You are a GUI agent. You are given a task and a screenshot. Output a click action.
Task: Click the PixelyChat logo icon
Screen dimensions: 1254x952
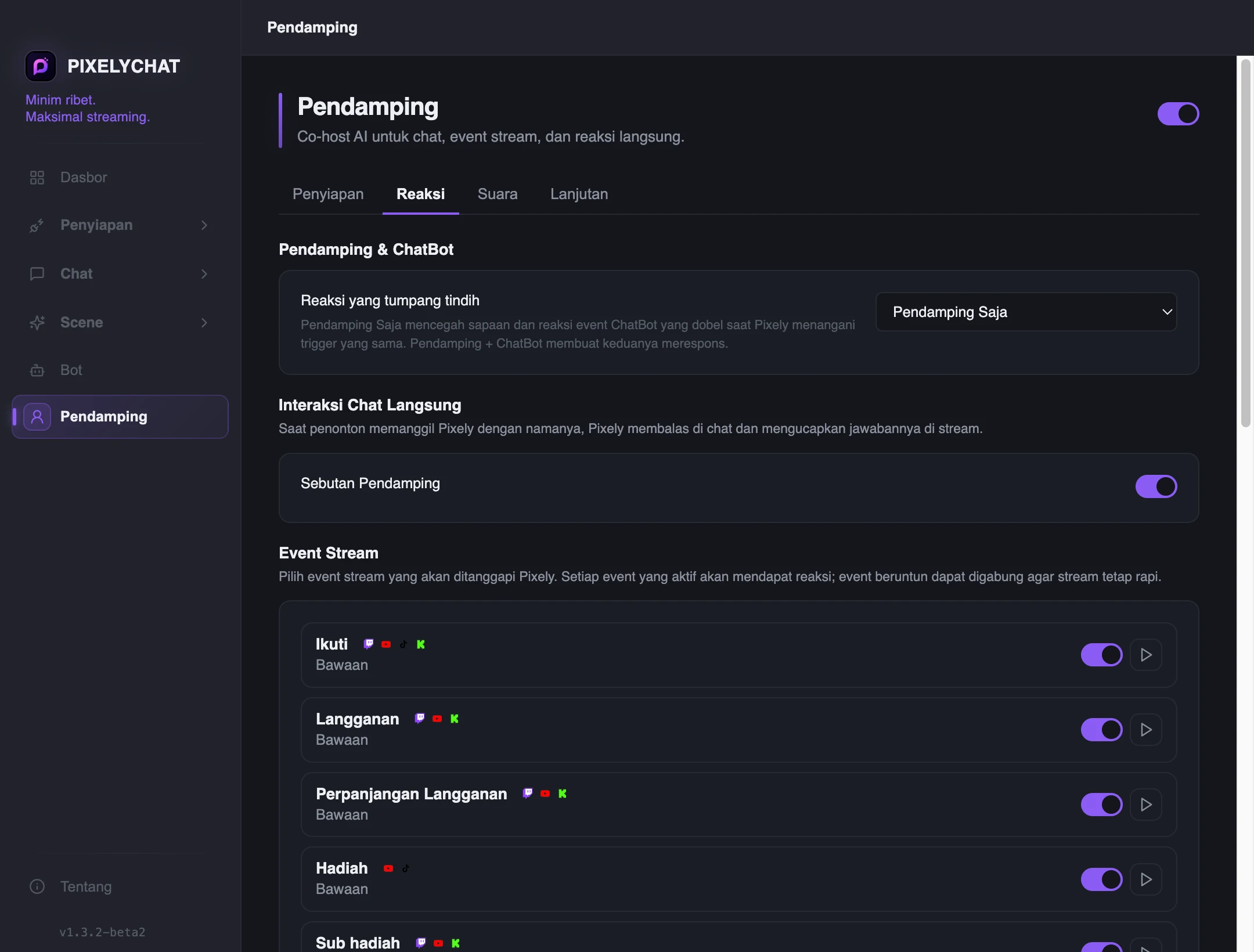pos(41,66)
